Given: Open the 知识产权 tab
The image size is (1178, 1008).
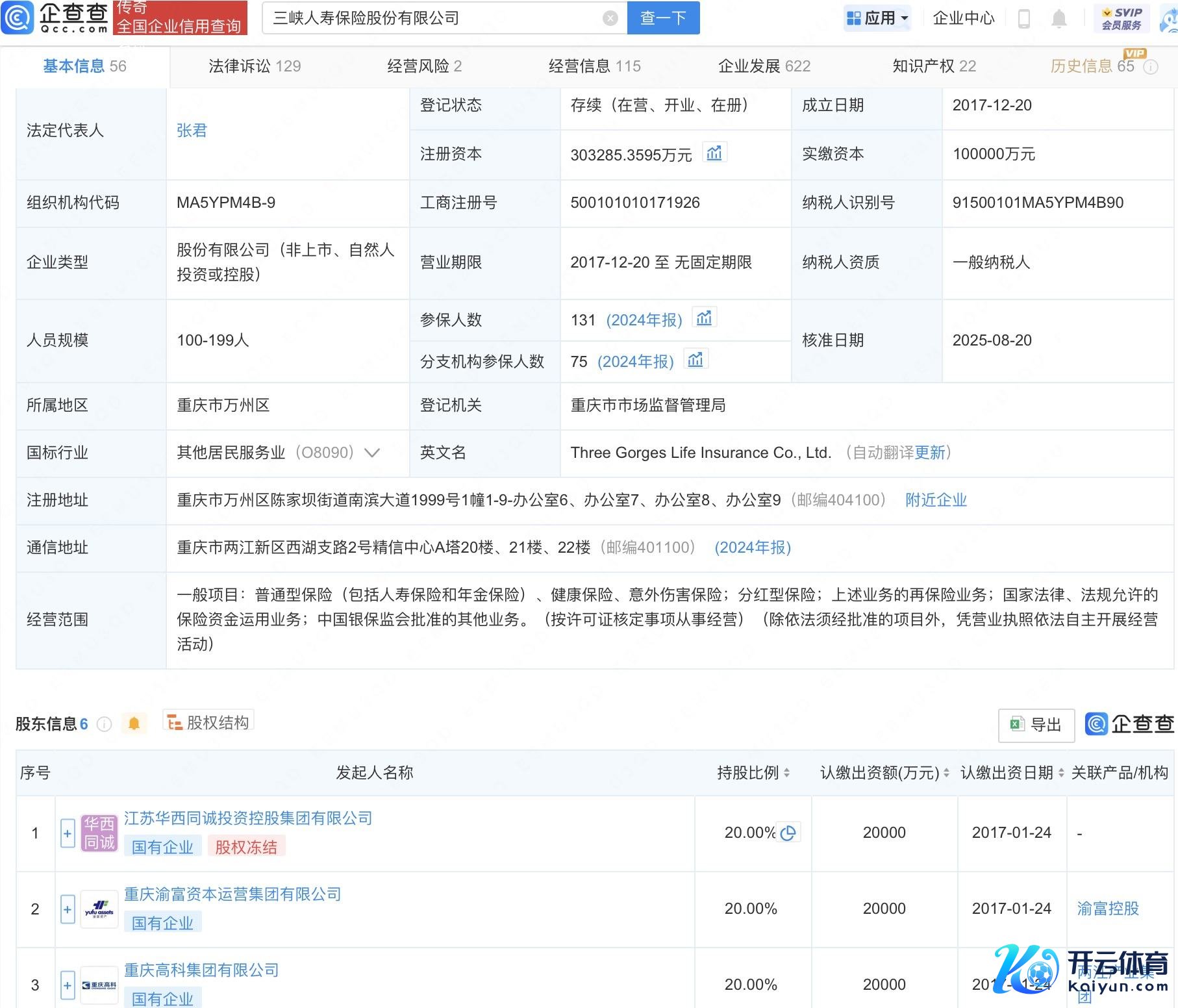Looking at the screenshot, I should 934,66.
